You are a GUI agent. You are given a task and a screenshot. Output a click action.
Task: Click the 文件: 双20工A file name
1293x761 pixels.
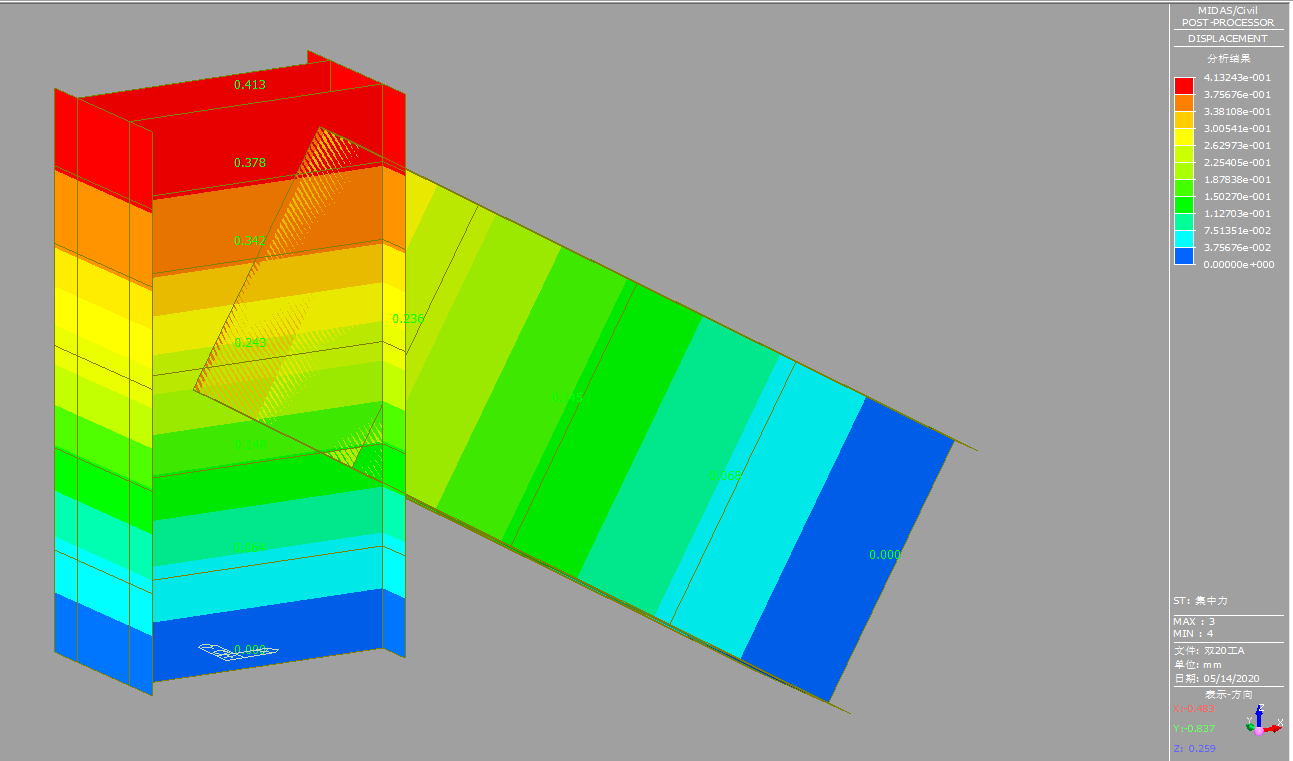pos(1208,651)
